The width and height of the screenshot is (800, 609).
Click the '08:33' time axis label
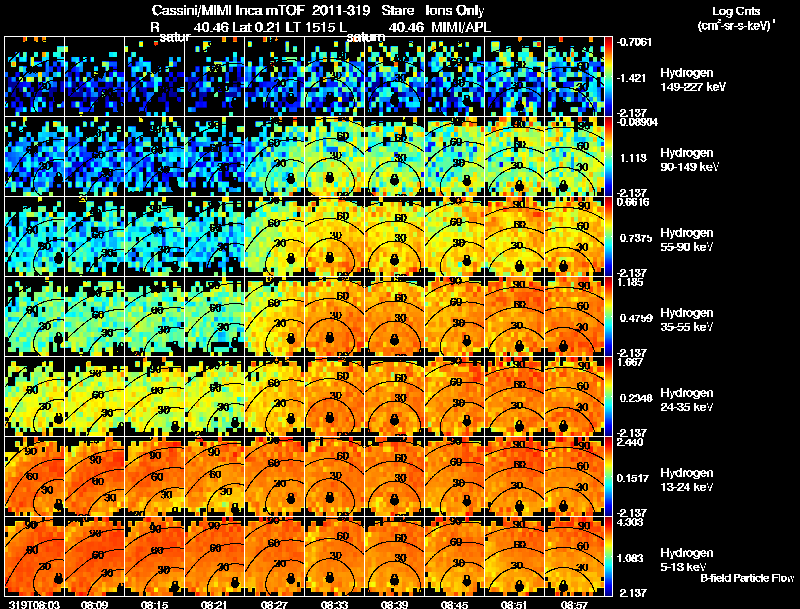335,604
